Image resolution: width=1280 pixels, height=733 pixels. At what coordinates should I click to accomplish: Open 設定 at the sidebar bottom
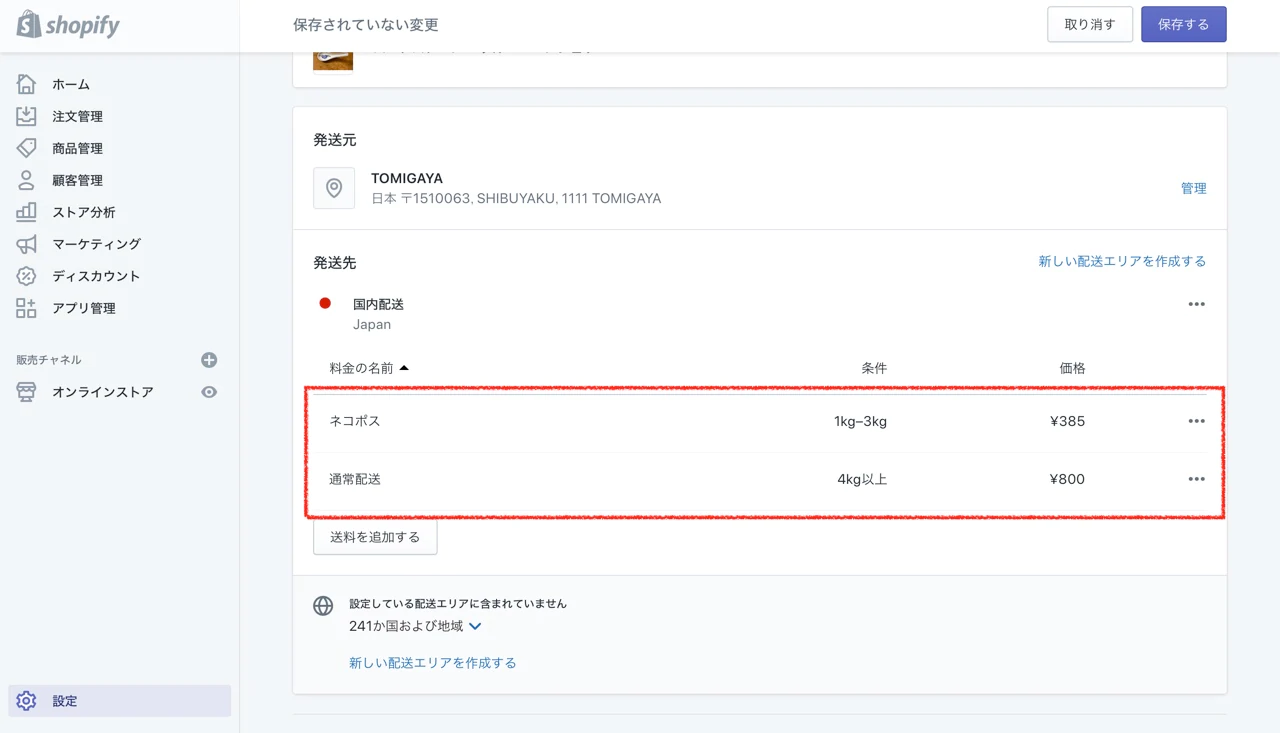[64, 701]
